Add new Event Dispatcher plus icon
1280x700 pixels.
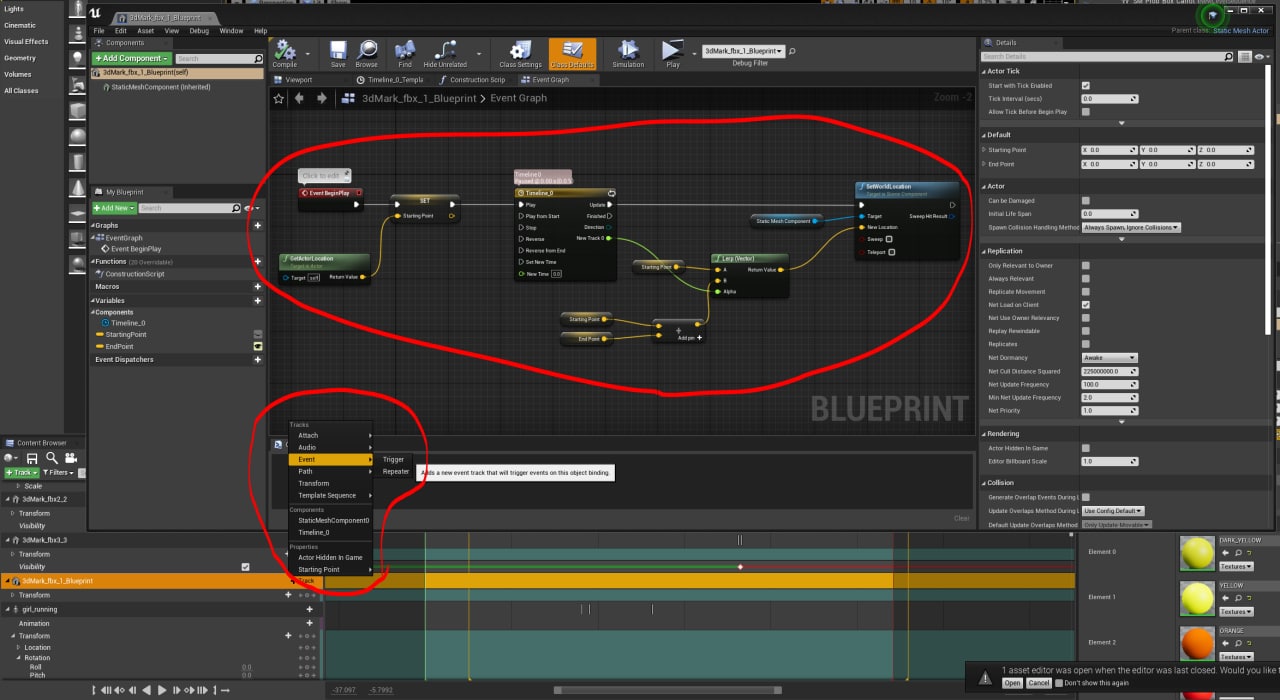[x=258, y=359]
